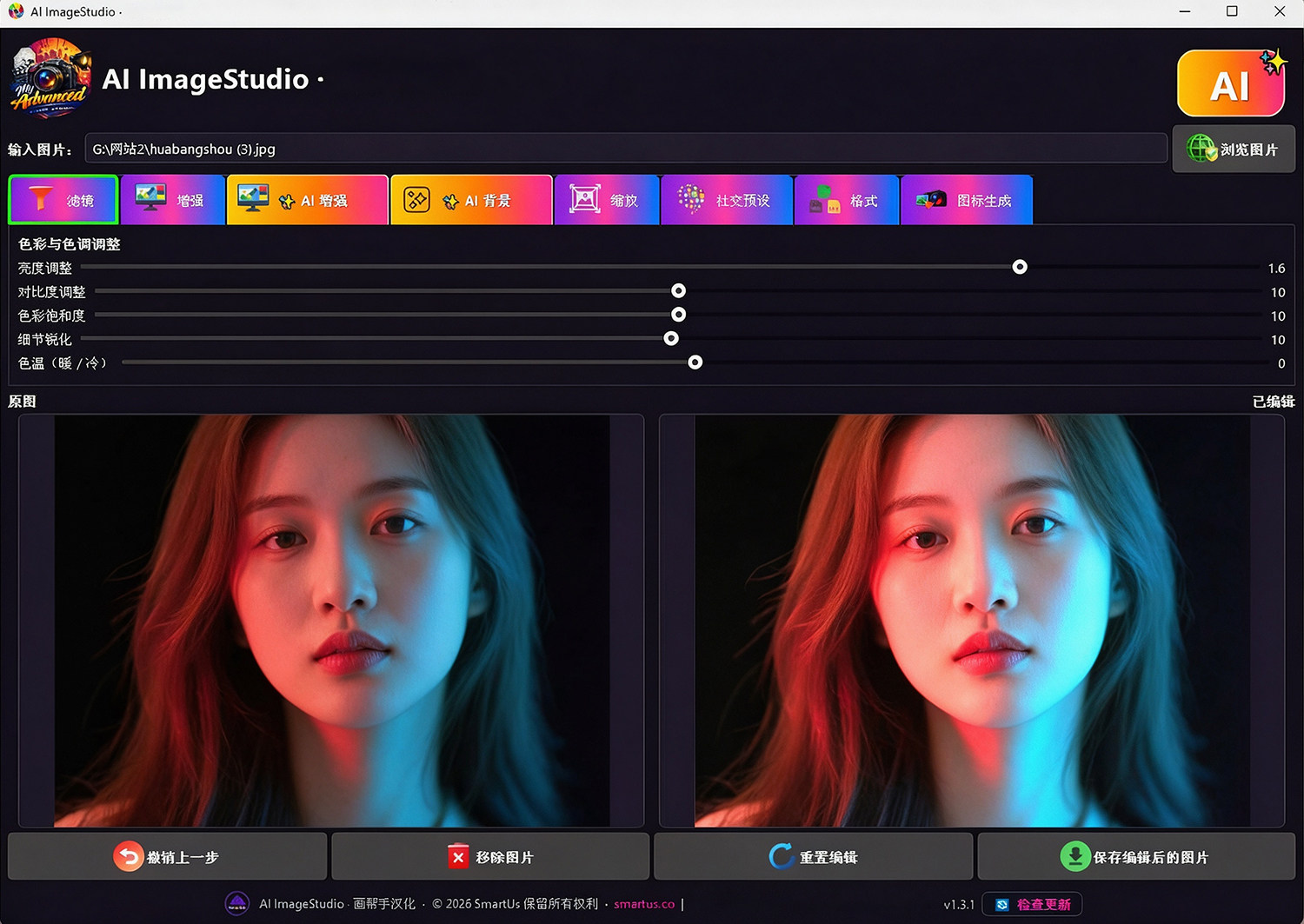Click the green download icon on 保存编辑后的图片
The height and width of the screenshot is (924, 1304).
(1075, 857)
